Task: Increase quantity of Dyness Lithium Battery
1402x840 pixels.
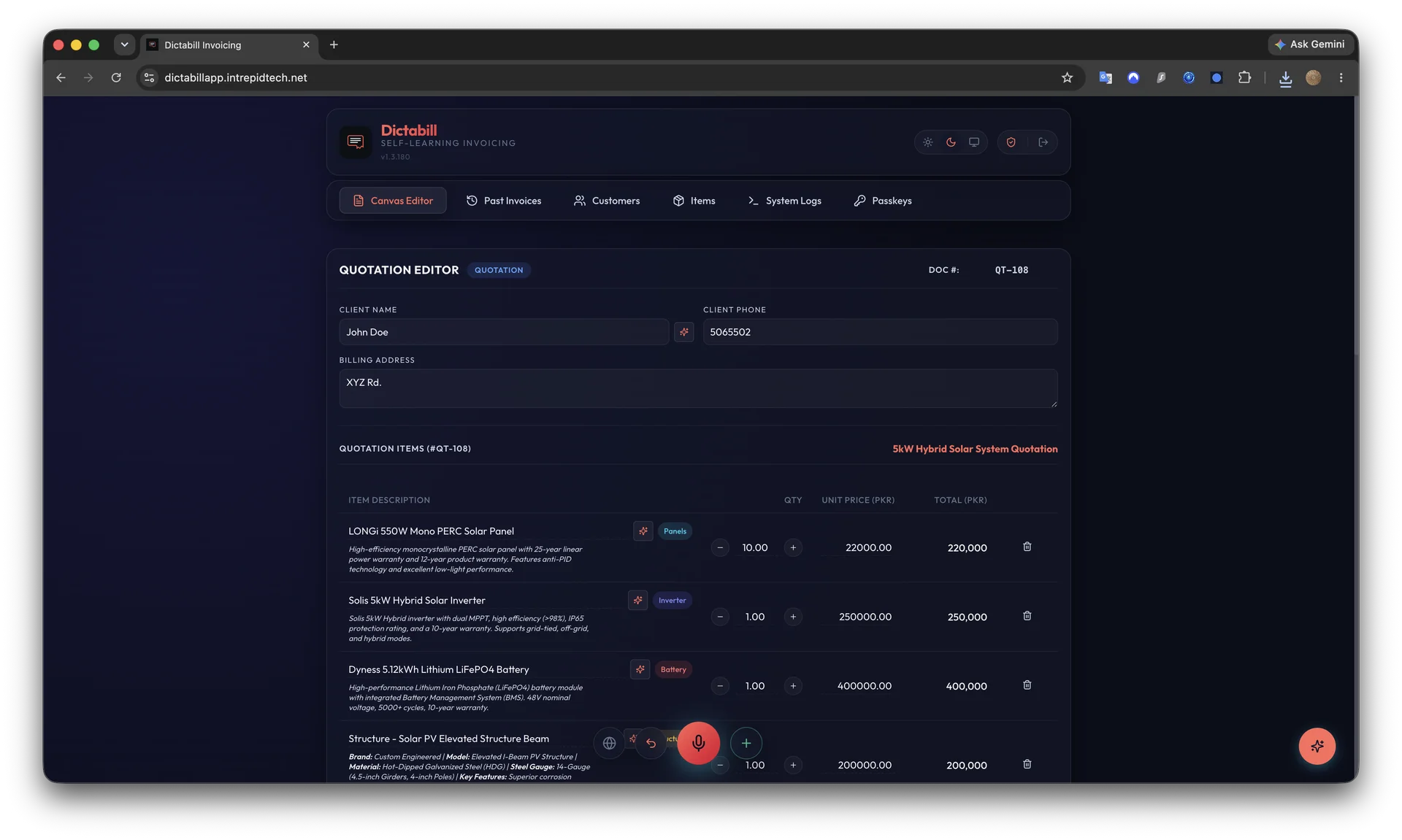Action: (x=793, y=686)
